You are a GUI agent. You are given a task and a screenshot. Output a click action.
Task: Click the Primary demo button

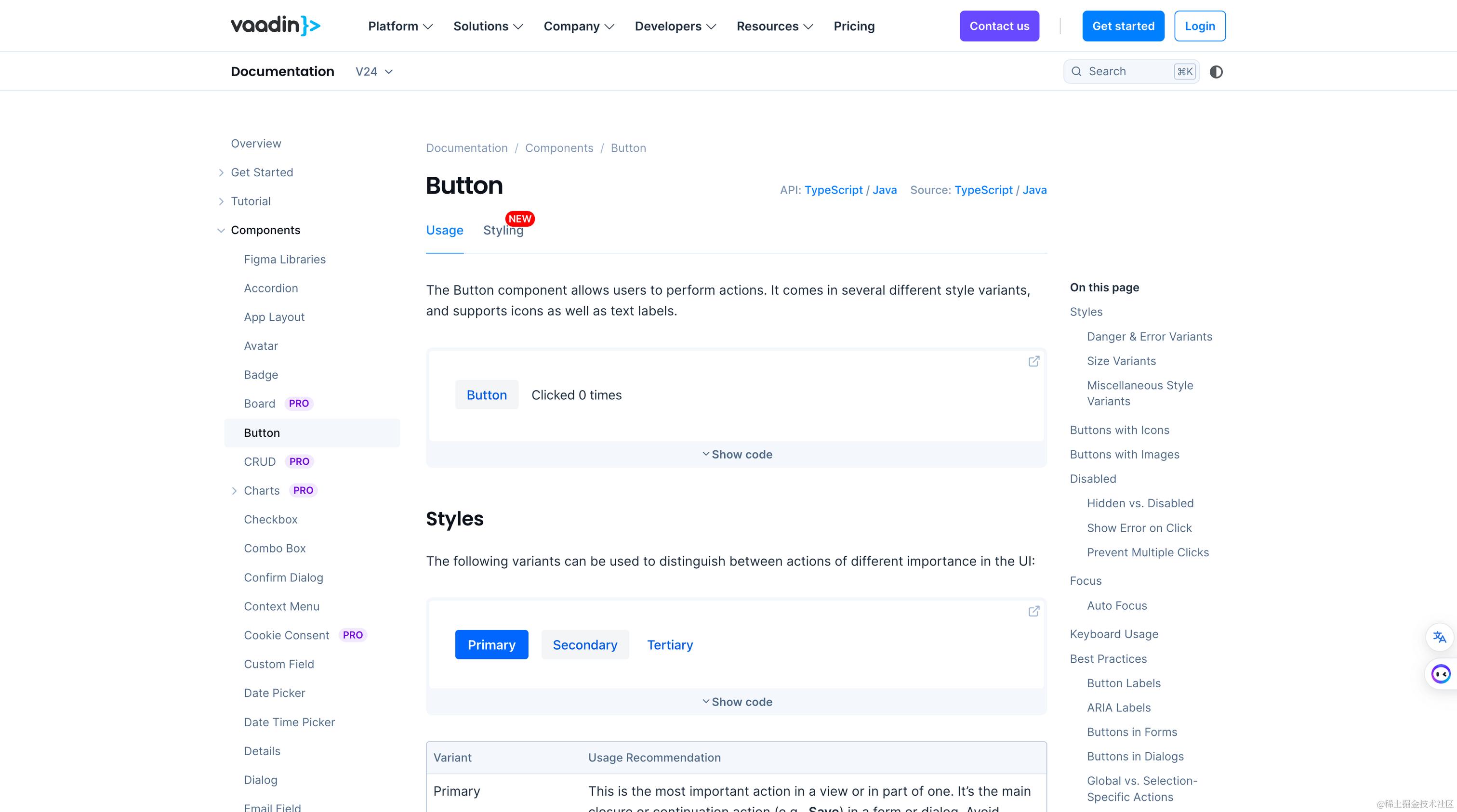coord(491,644)
